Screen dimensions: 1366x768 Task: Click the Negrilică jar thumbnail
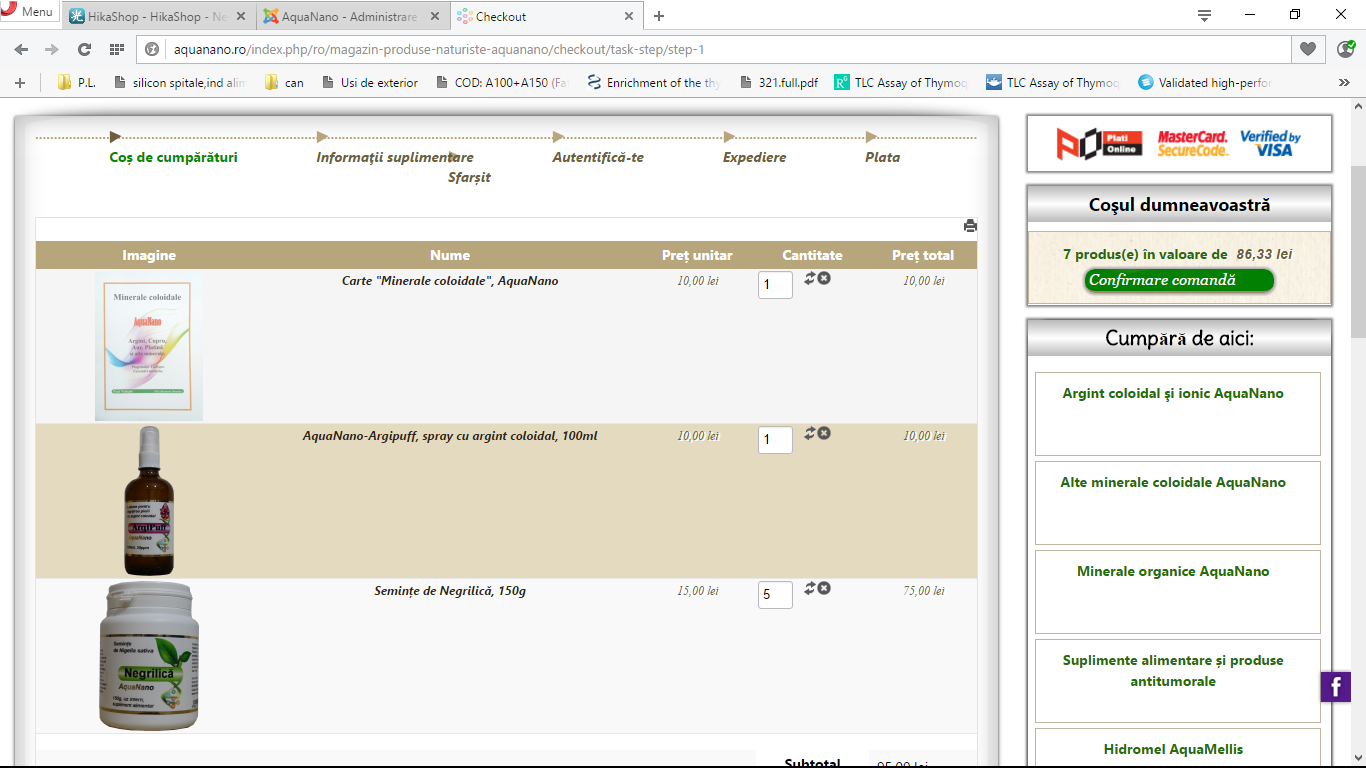[x=149, y=656]
